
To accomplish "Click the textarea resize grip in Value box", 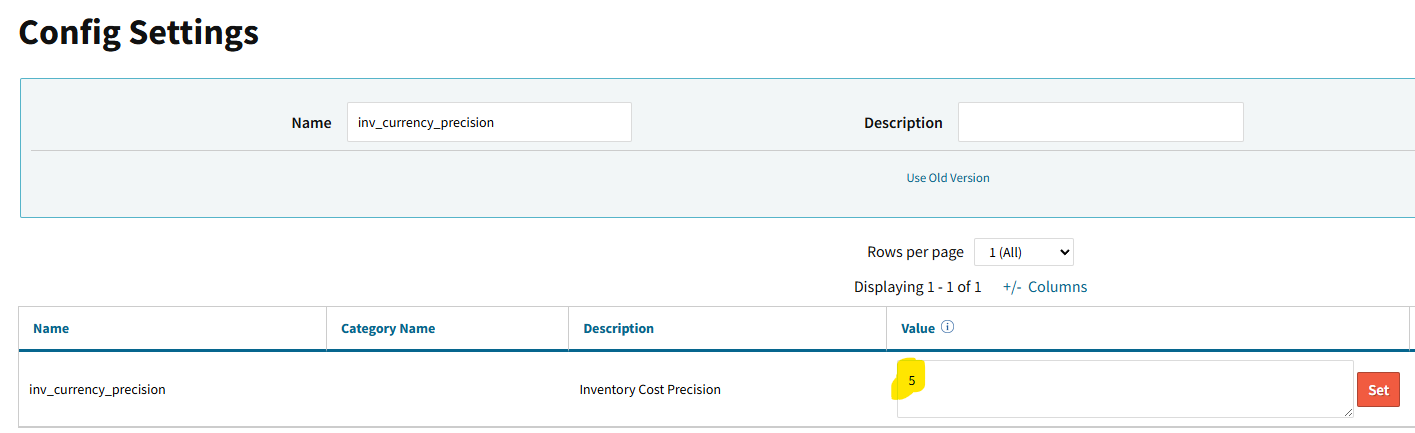I will pos(1348,412).
